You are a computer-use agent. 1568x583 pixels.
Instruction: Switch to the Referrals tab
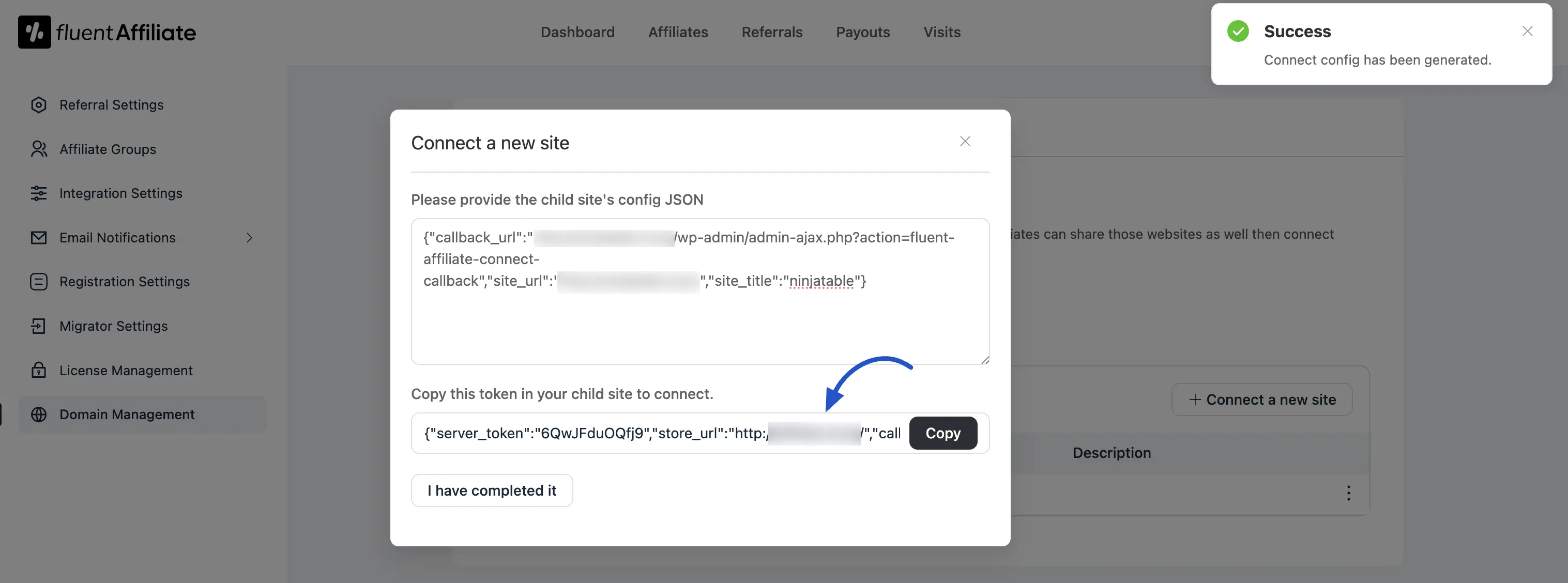[x=771, y=32]
